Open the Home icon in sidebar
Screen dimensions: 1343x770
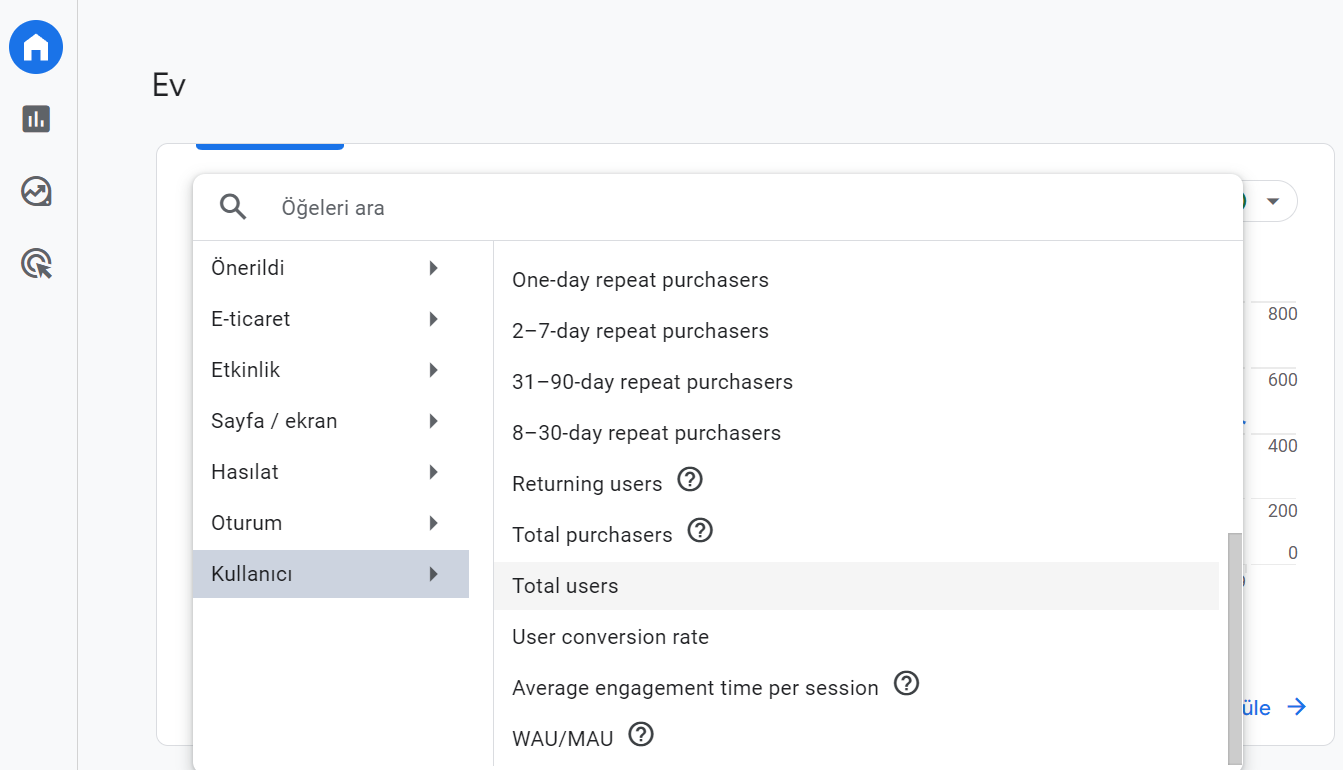[x=36, y=47]
